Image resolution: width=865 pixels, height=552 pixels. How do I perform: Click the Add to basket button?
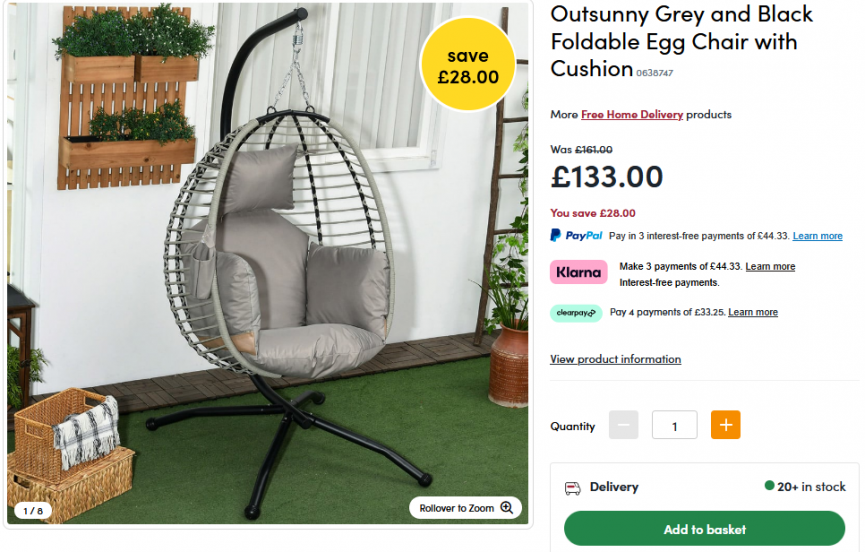[x=704, y=528]
